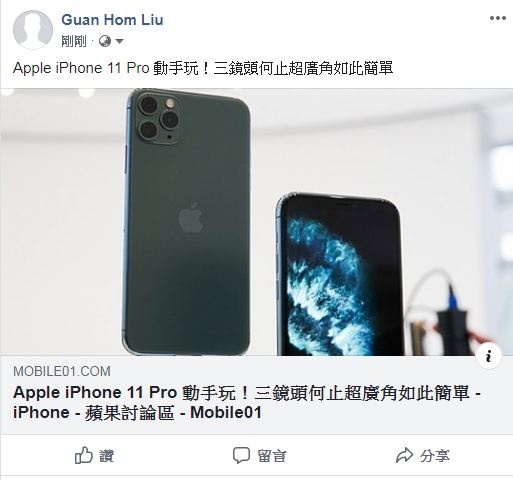Click the iPhone with blue wallpaper screen
513x480 pixels.
coord(340,274)
